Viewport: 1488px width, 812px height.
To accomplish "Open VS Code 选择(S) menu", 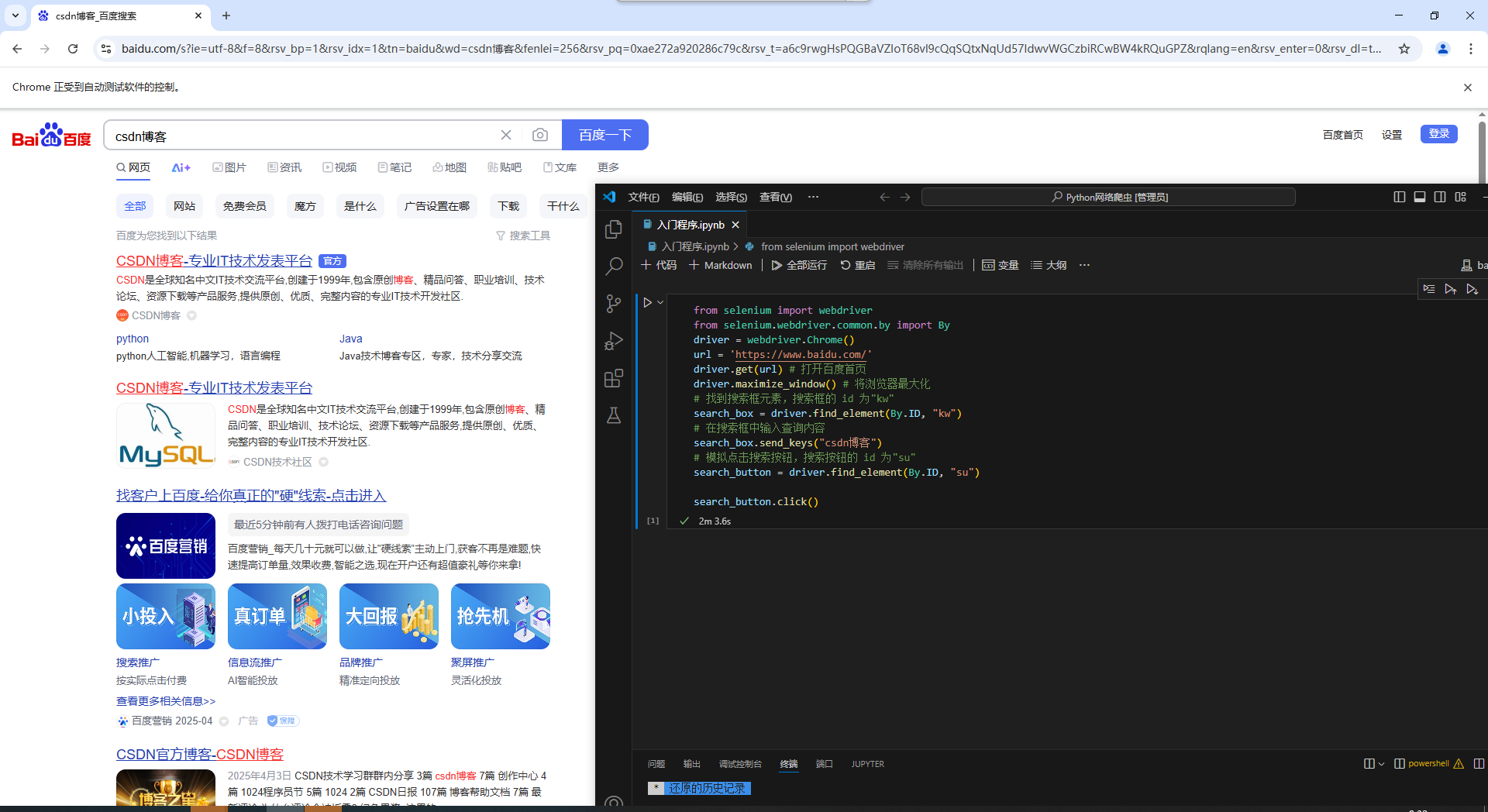I will coord(731,197).
